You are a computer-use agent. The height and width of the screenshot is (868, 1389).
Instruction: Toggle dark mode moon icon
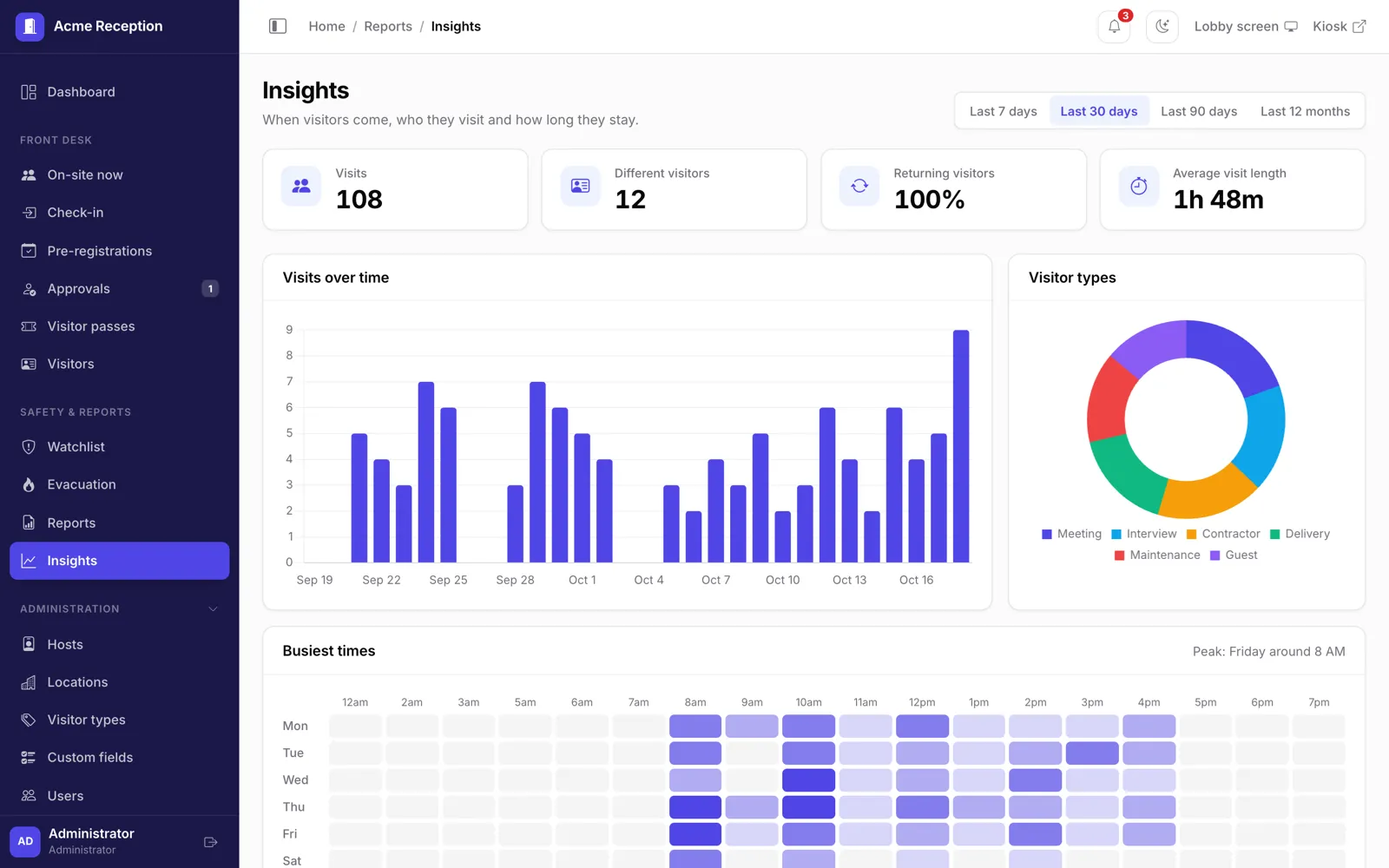point(1162,26)
